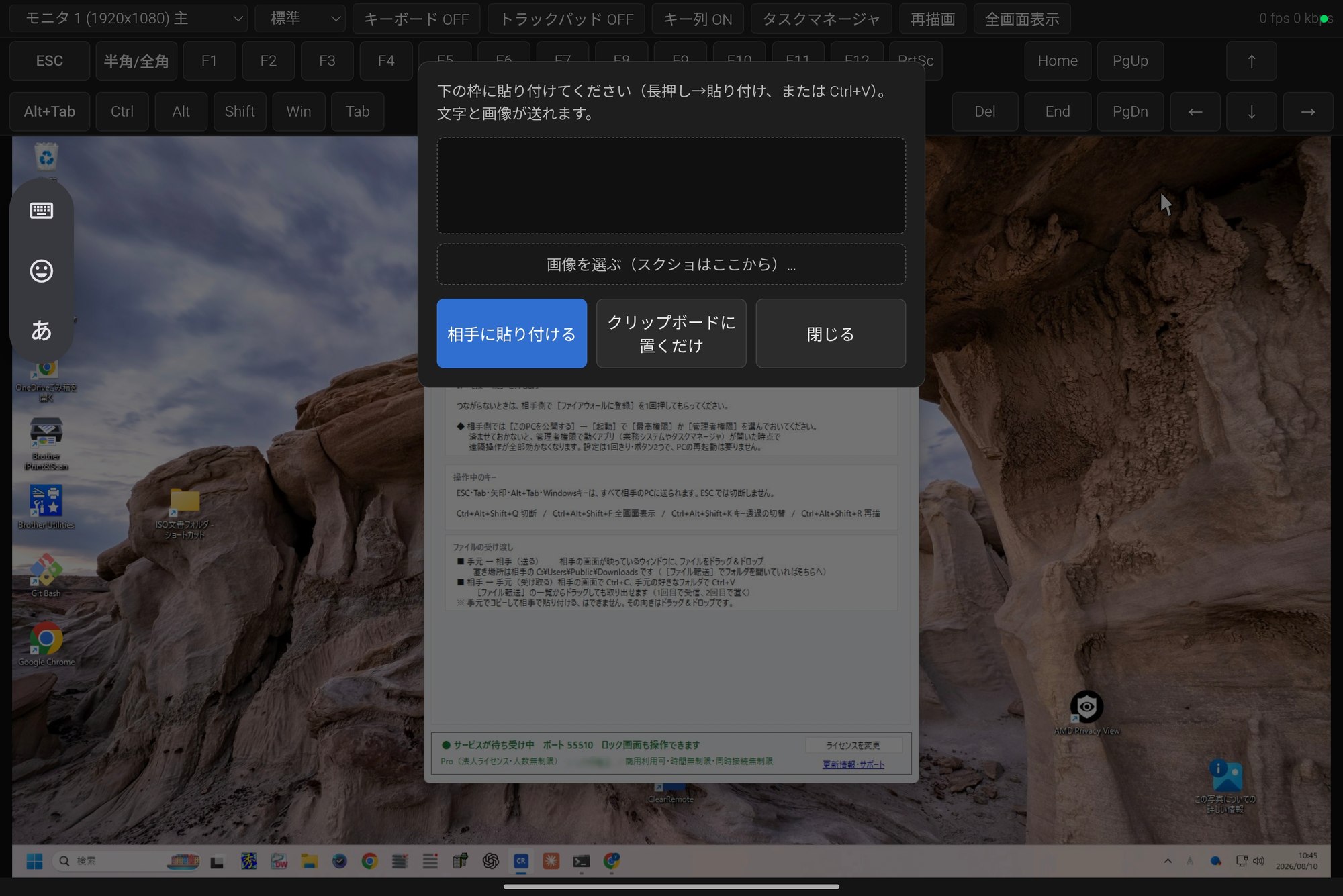Open the モニタ 1 (1920x1080) monitor dropdown
The height and width of the screenshot is (896, 1343).
(128, 19)
